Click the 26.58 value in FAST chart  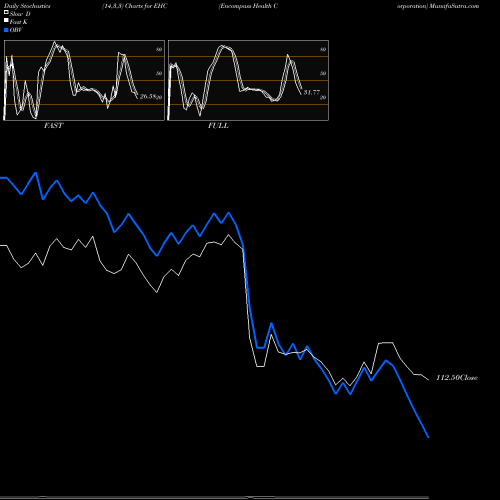[148, 96]
